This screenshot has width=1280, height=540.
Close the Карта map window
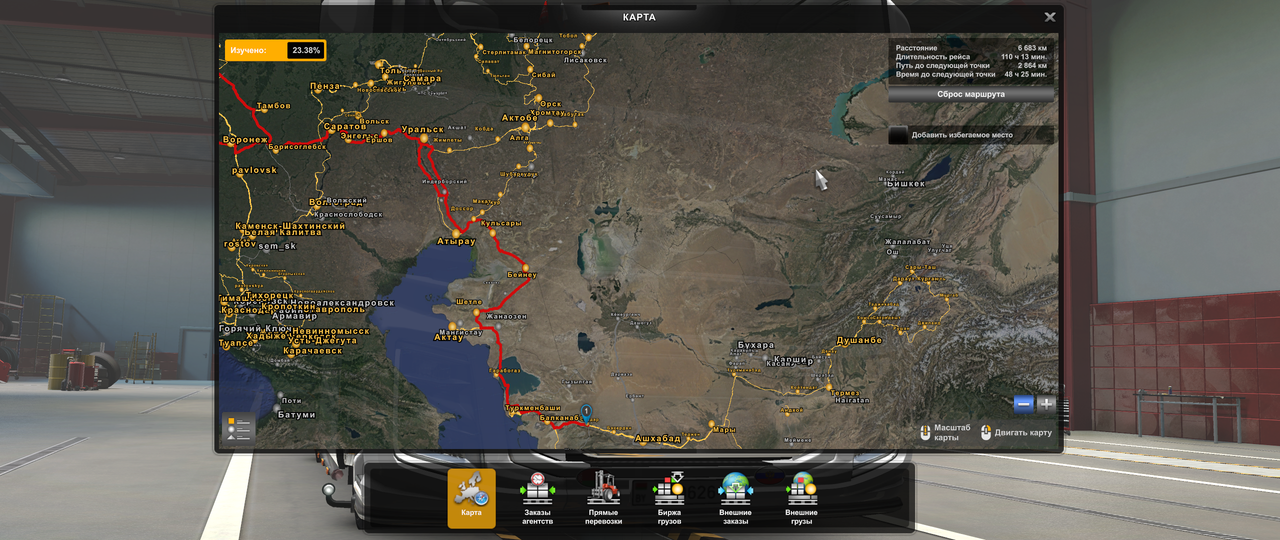point(1050,17)
